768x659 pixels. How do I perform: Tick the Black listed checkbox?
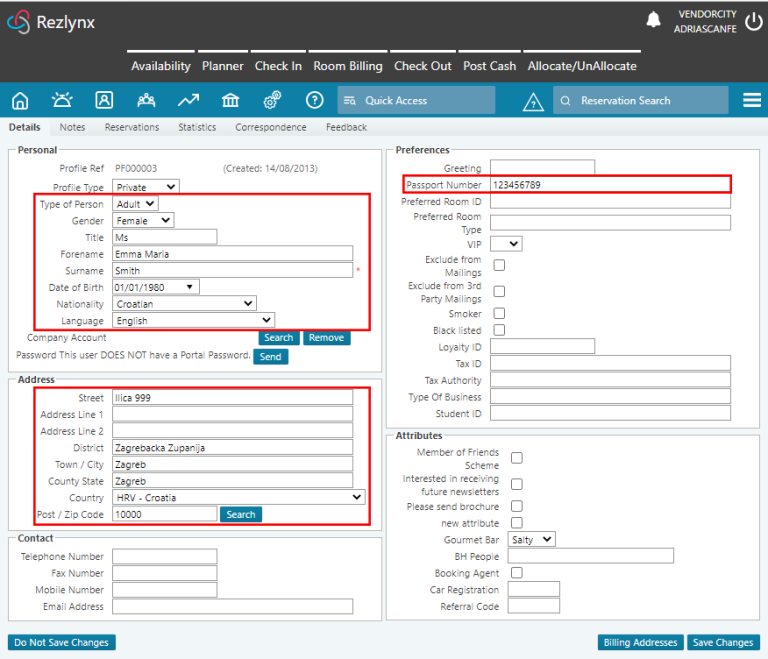point(499,330)
